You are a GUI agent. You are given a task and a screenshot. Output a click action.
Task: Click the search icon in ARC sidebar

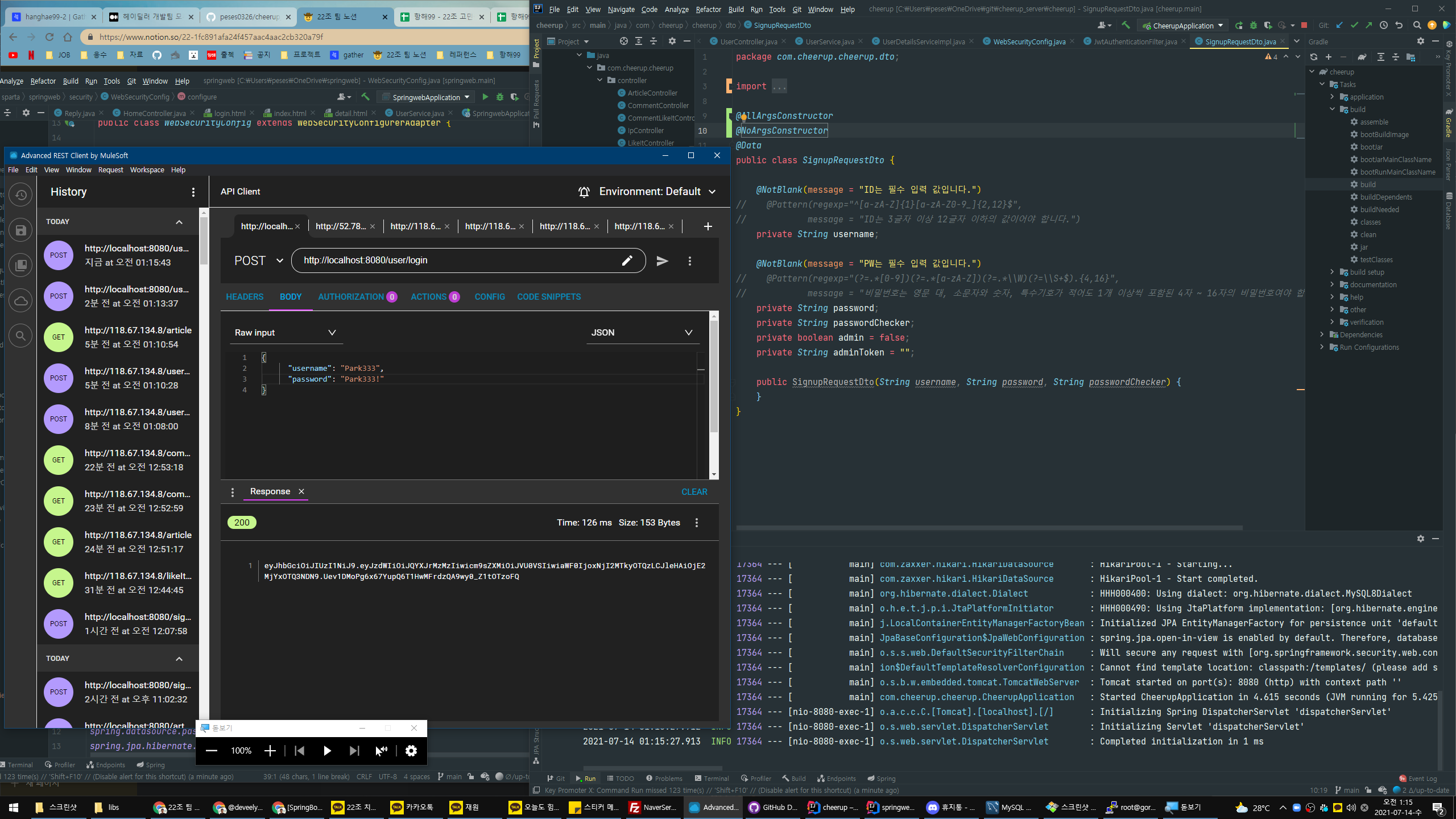coord(20,336)
